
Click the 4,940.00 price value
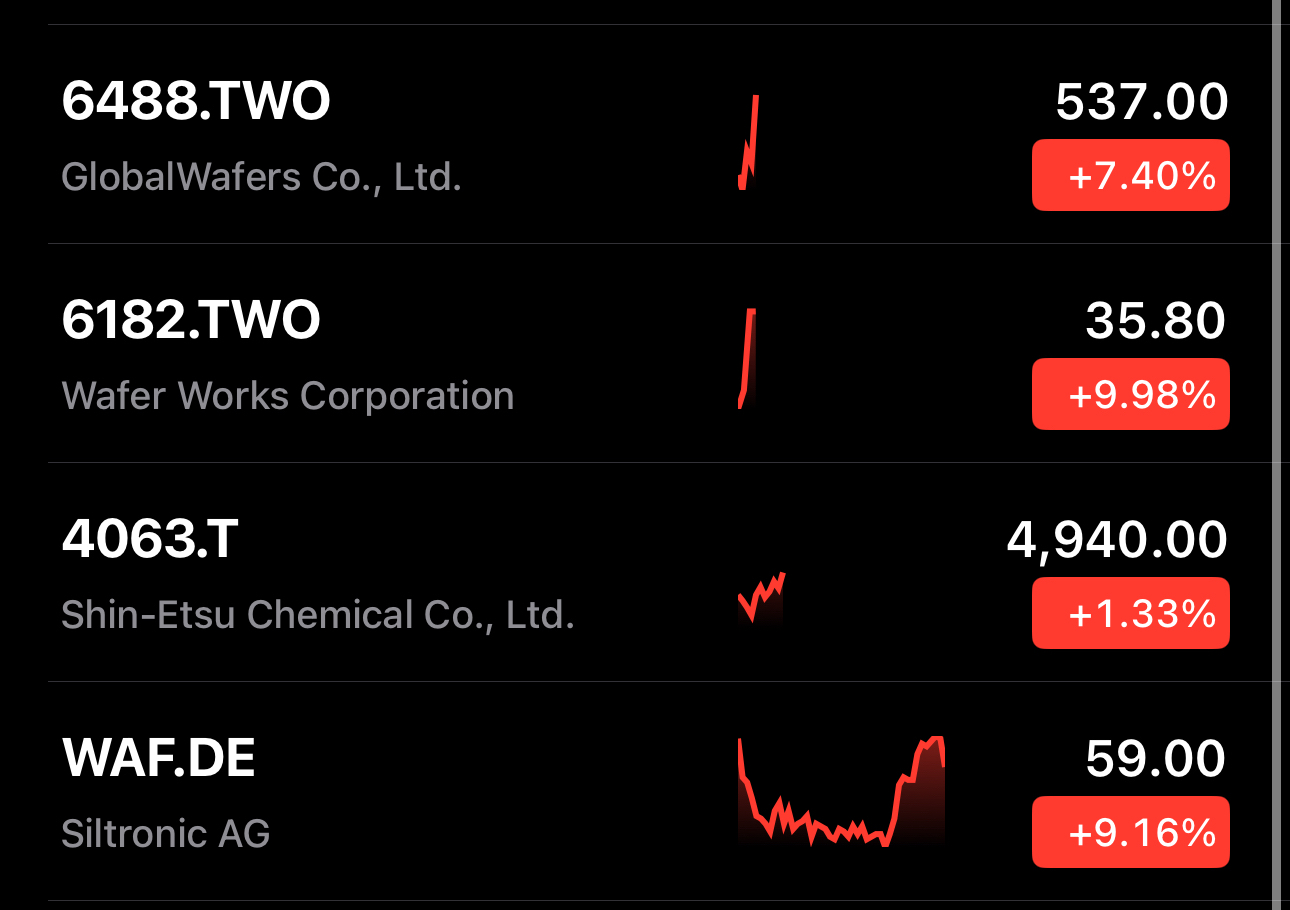coord(1116,540)
